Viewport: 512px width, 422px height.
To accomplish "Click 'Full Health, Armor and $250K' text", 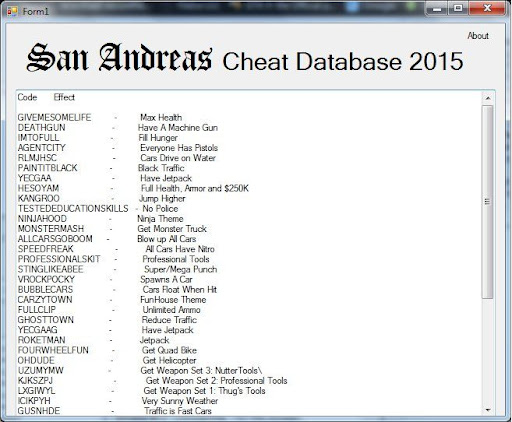I will (195, 188).
